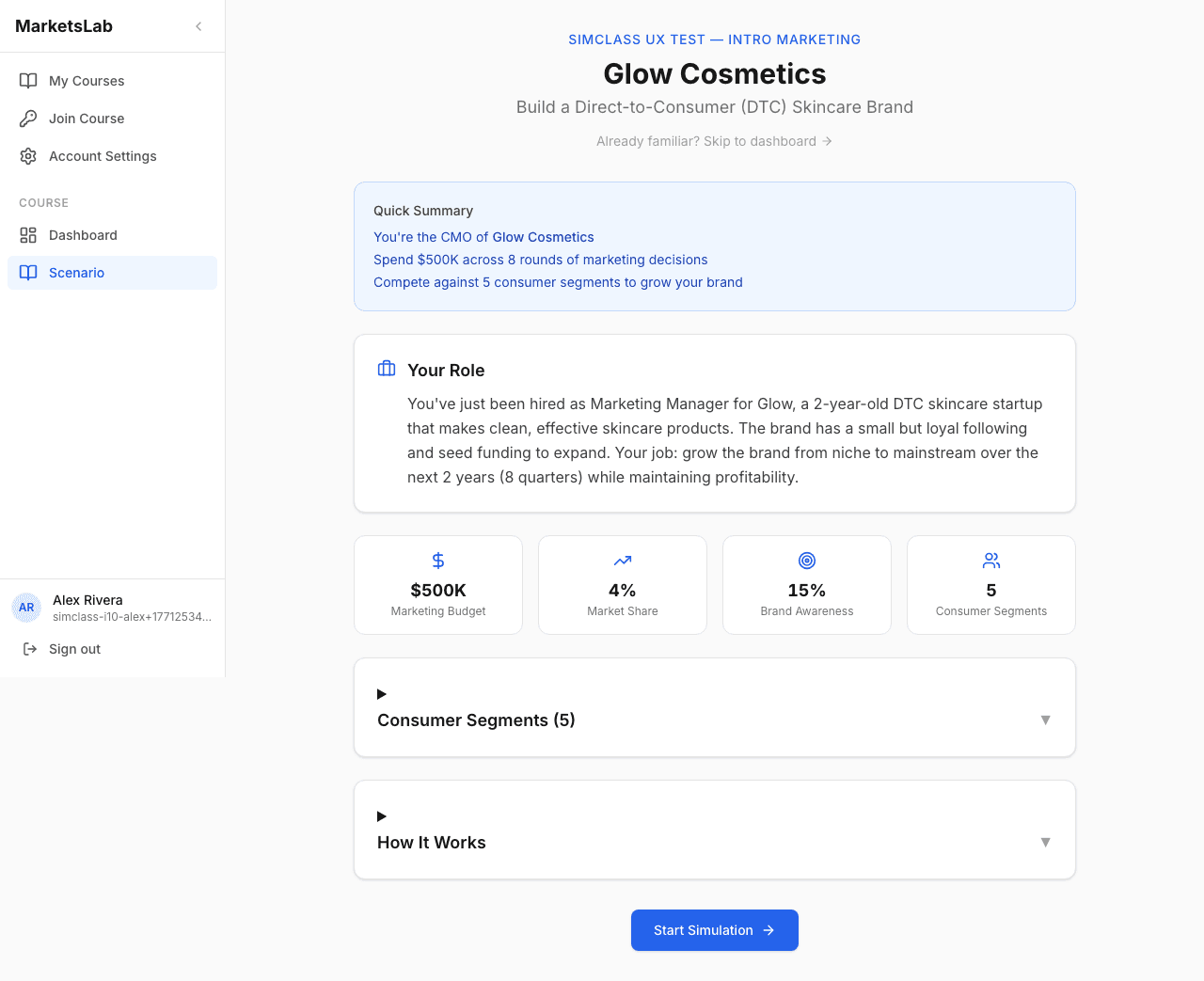Collapse the sidebar with the chevron arrow
The width and height of the screenshot is (1204, 981).
click(x=198, y=26)
